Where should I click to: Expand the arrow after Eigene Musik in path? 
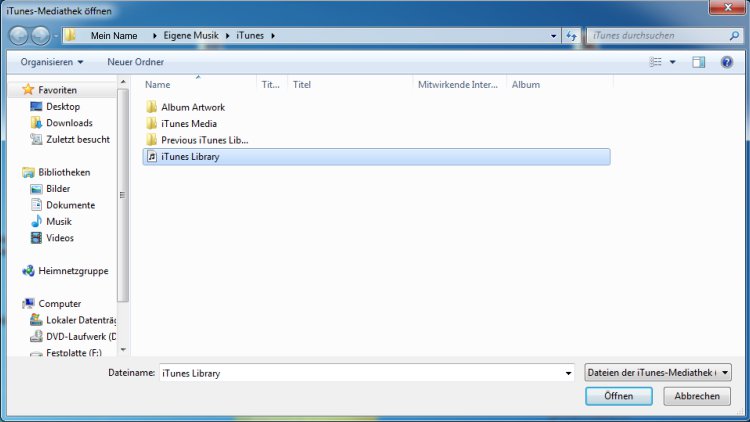pos(227,36)
